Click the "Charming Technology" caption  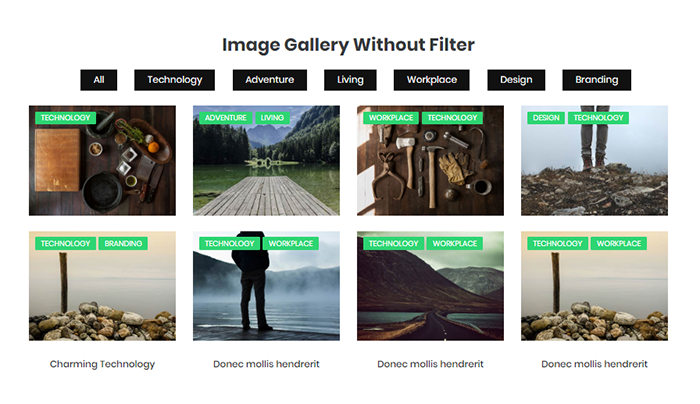(102, 364)
